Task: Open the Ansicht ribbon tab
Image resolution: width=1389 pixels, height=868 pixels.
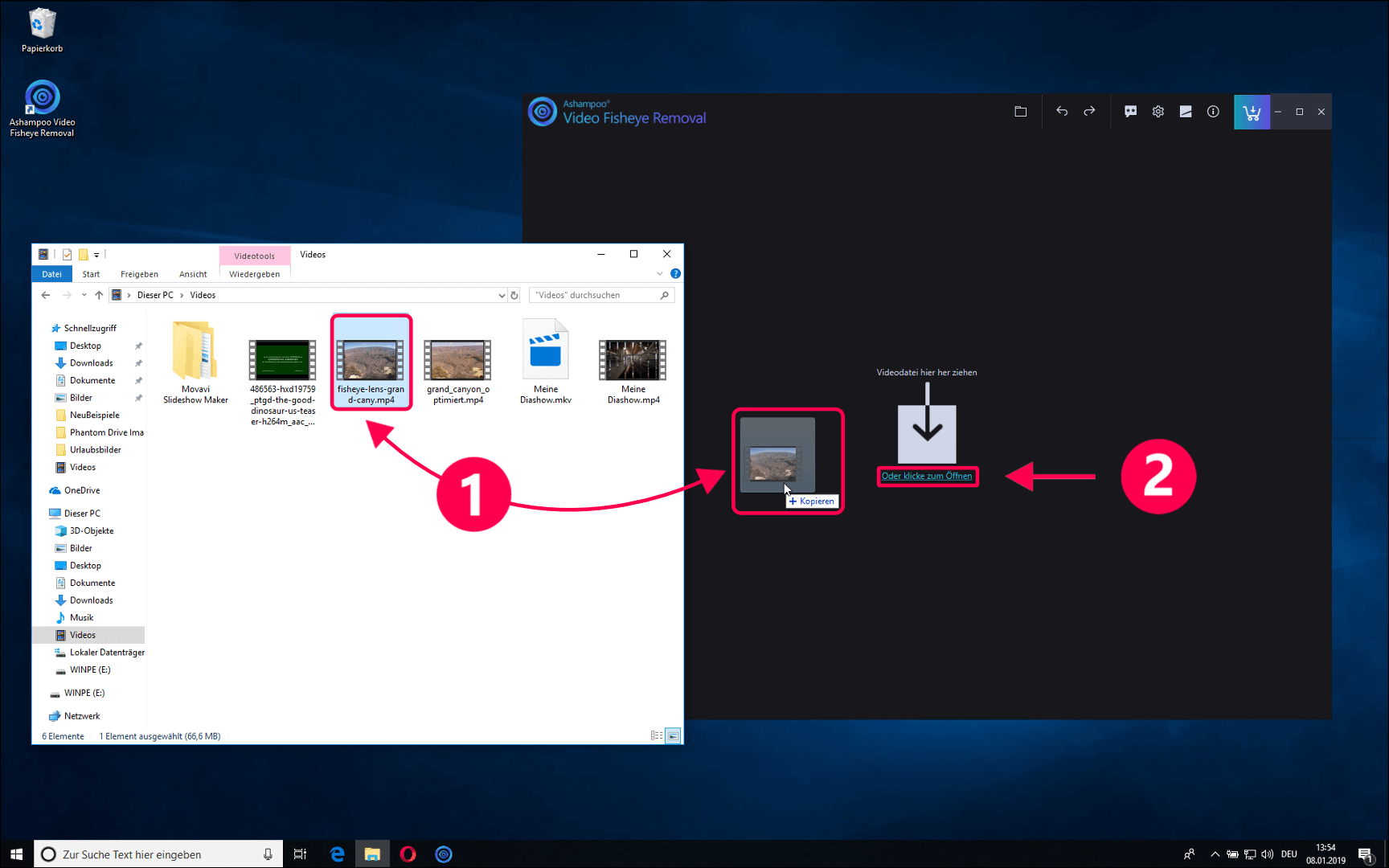Action: click(193, 274)
